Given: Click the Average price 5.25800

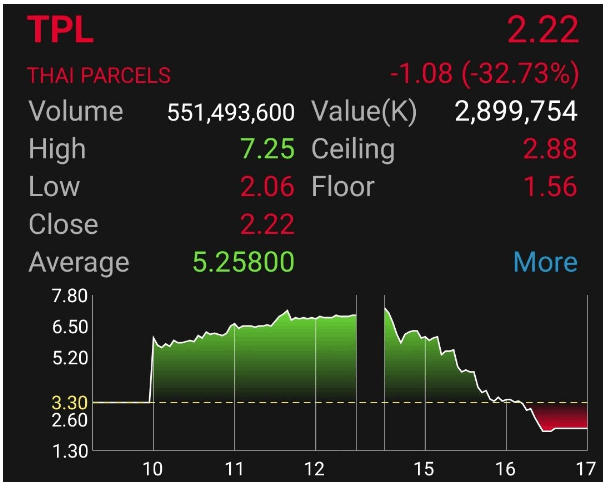Looking at the screenshot, I should coord(244,262).
